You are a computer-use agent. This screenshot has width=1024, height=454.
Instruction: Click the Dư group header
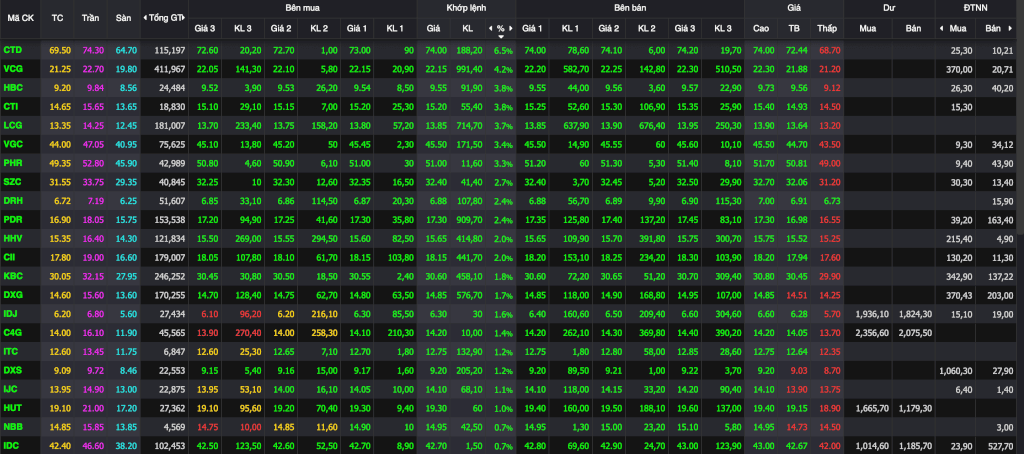tap(889, 8)
